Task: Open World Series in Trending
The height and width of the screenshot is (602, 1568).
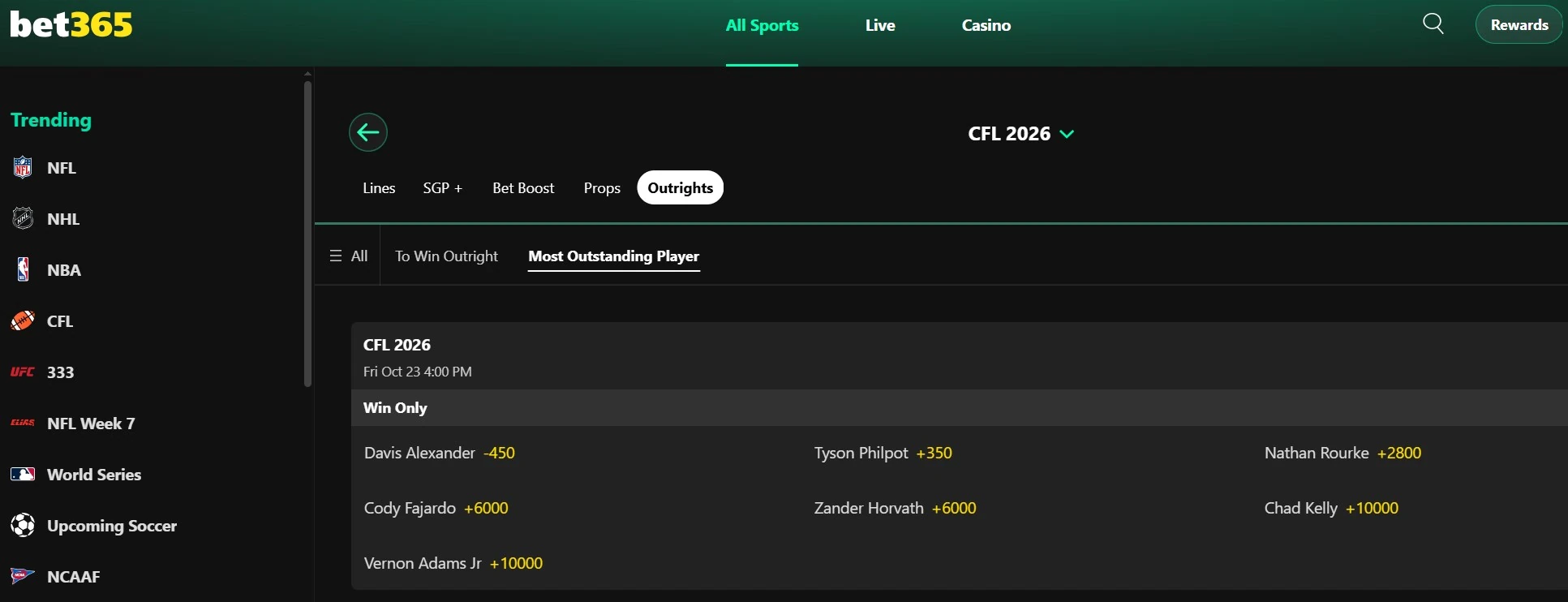Action: pos(94,475)
